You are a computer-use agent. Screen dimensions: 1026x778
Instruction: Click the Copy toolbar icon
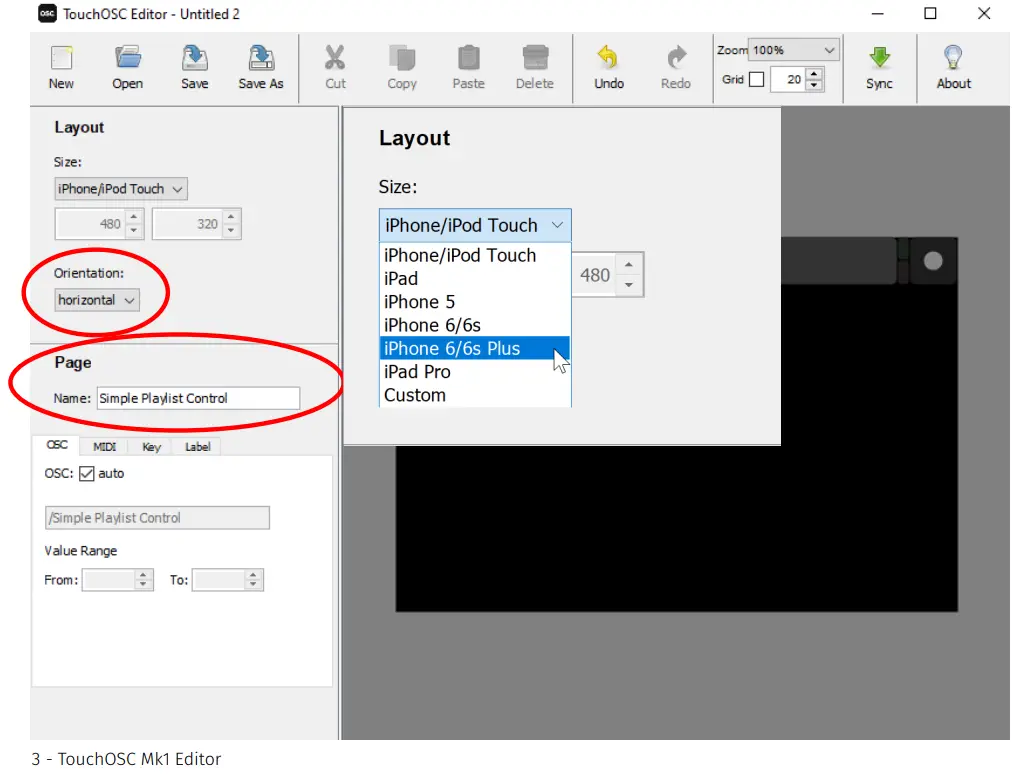coord(402,58)
